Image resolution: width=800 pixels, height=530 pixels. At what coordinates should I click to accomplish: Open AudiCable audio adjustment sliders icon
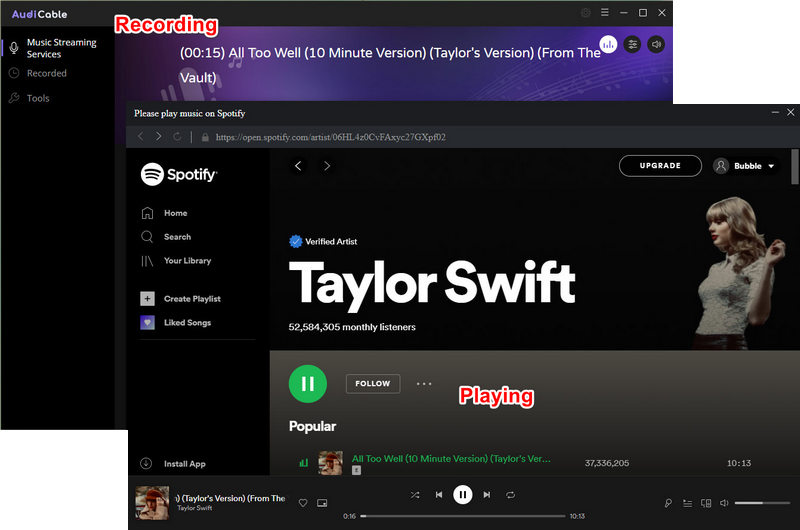point(633,44)
